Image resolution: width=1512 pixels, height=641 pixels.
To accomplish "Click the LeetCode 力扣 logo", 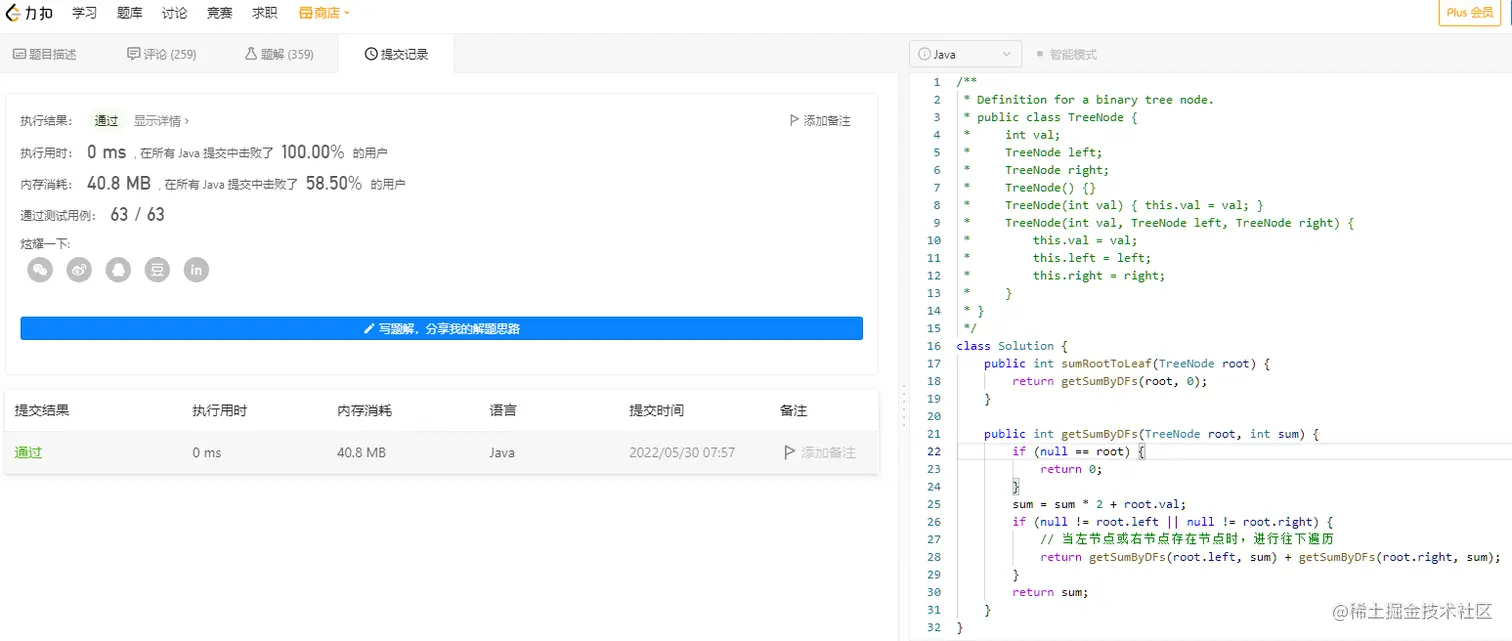I will pos(29,13).
